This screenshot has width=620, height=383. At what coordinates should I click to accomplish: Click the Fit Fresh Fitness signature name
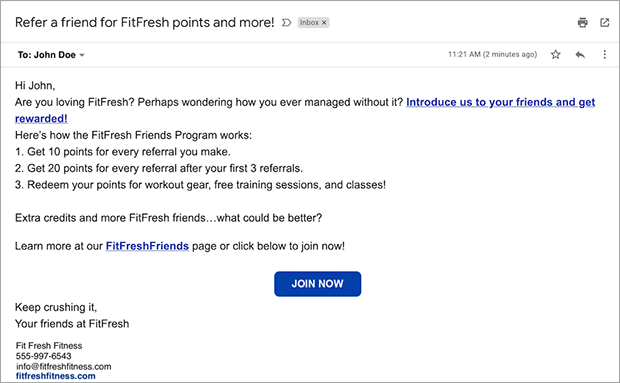tap(49, 346)
